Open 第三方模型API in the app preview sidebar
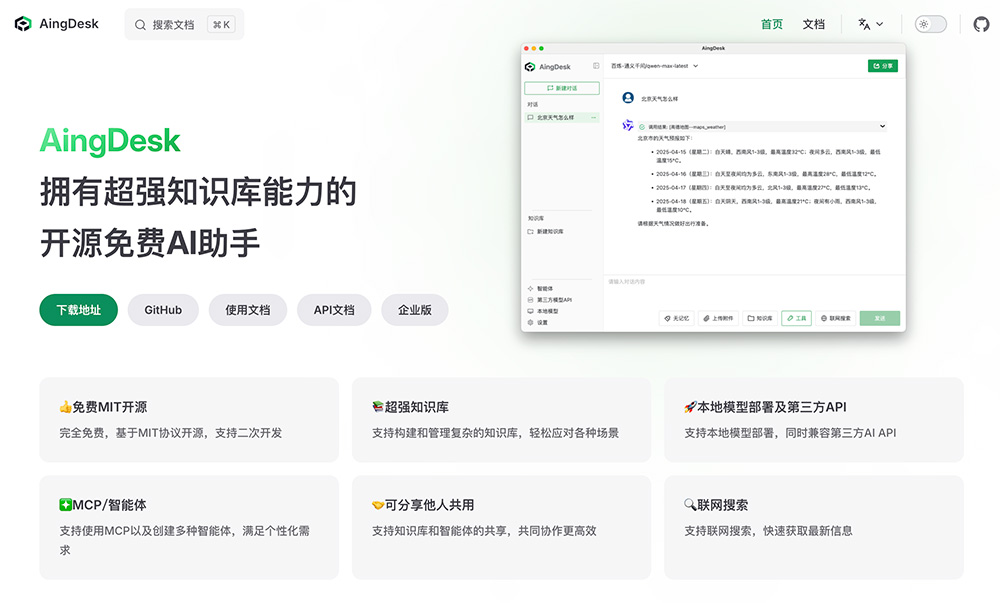 coord(550,300)
